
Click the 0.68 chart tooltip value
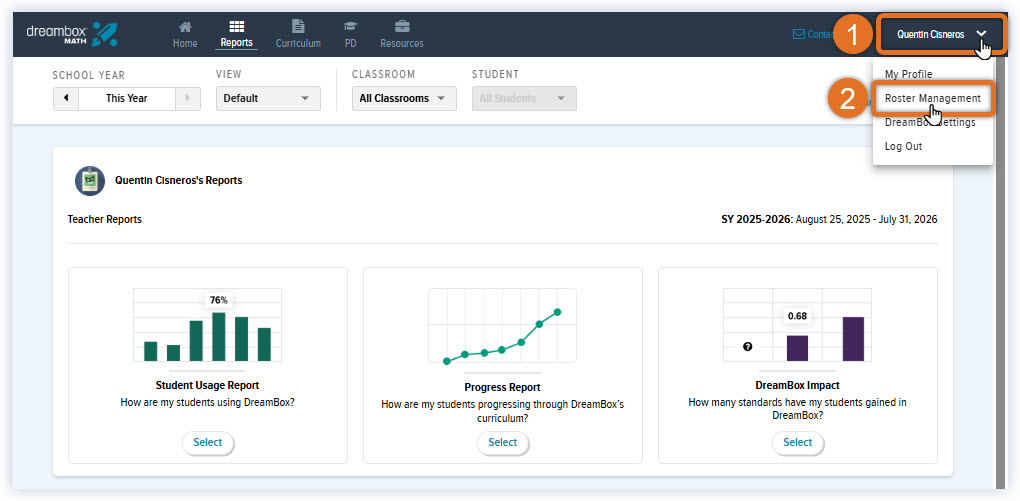tap(797, 316)
